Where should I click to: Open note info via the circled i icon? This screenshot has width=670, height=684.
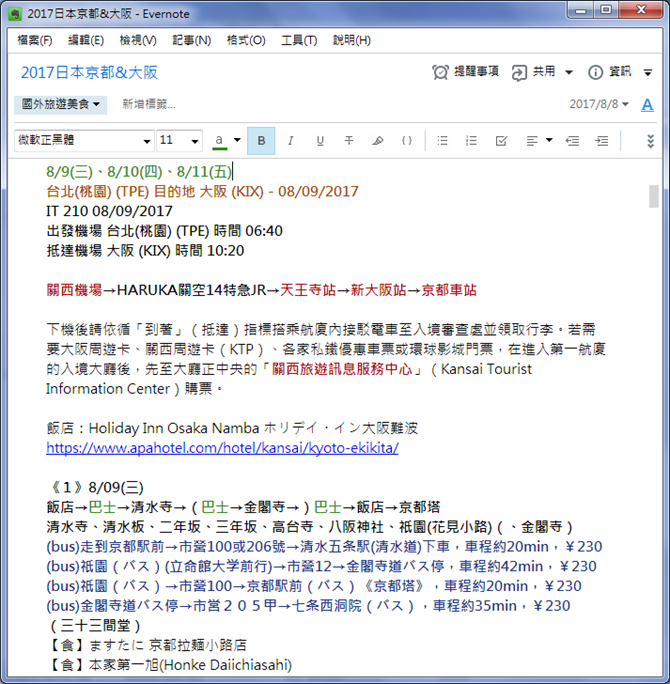pyautogui.click(x=595, y=72)
